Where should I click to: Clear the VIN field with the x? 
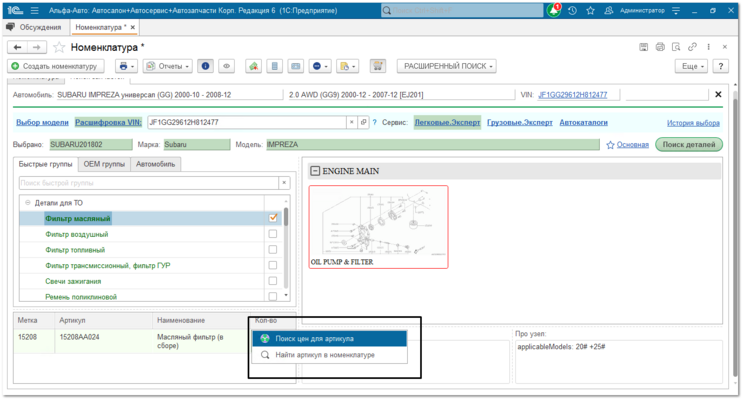[352, 122]
